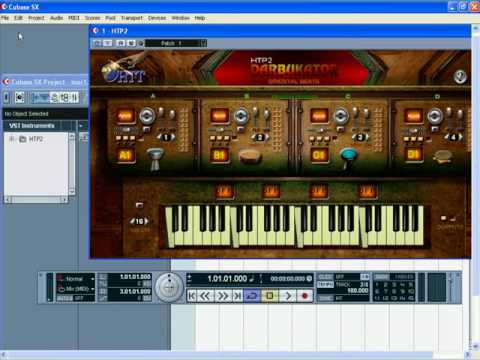
Task: Click the round knob in section A
Action: pyautogui.click(x=147, y=116)
